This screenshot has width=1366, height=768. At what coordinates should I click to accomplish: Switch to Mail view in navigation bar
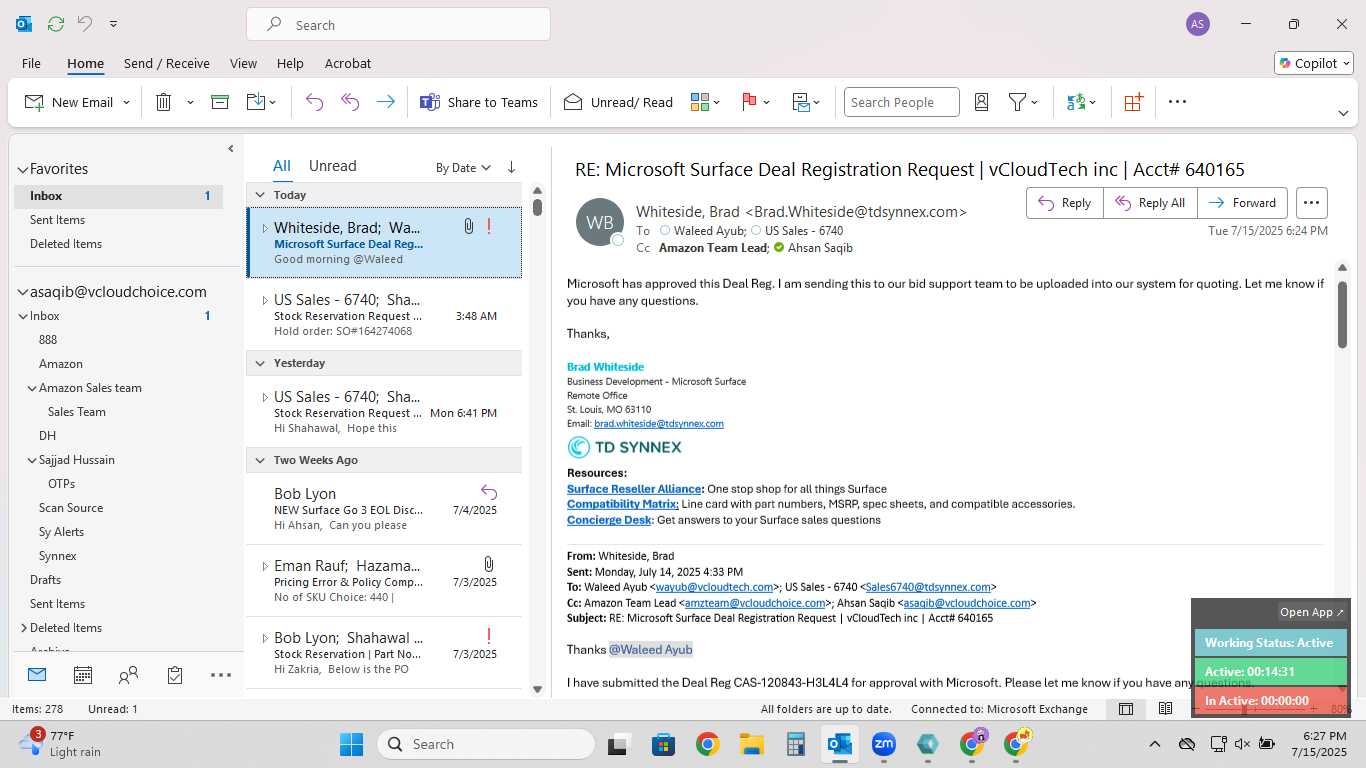37,675
